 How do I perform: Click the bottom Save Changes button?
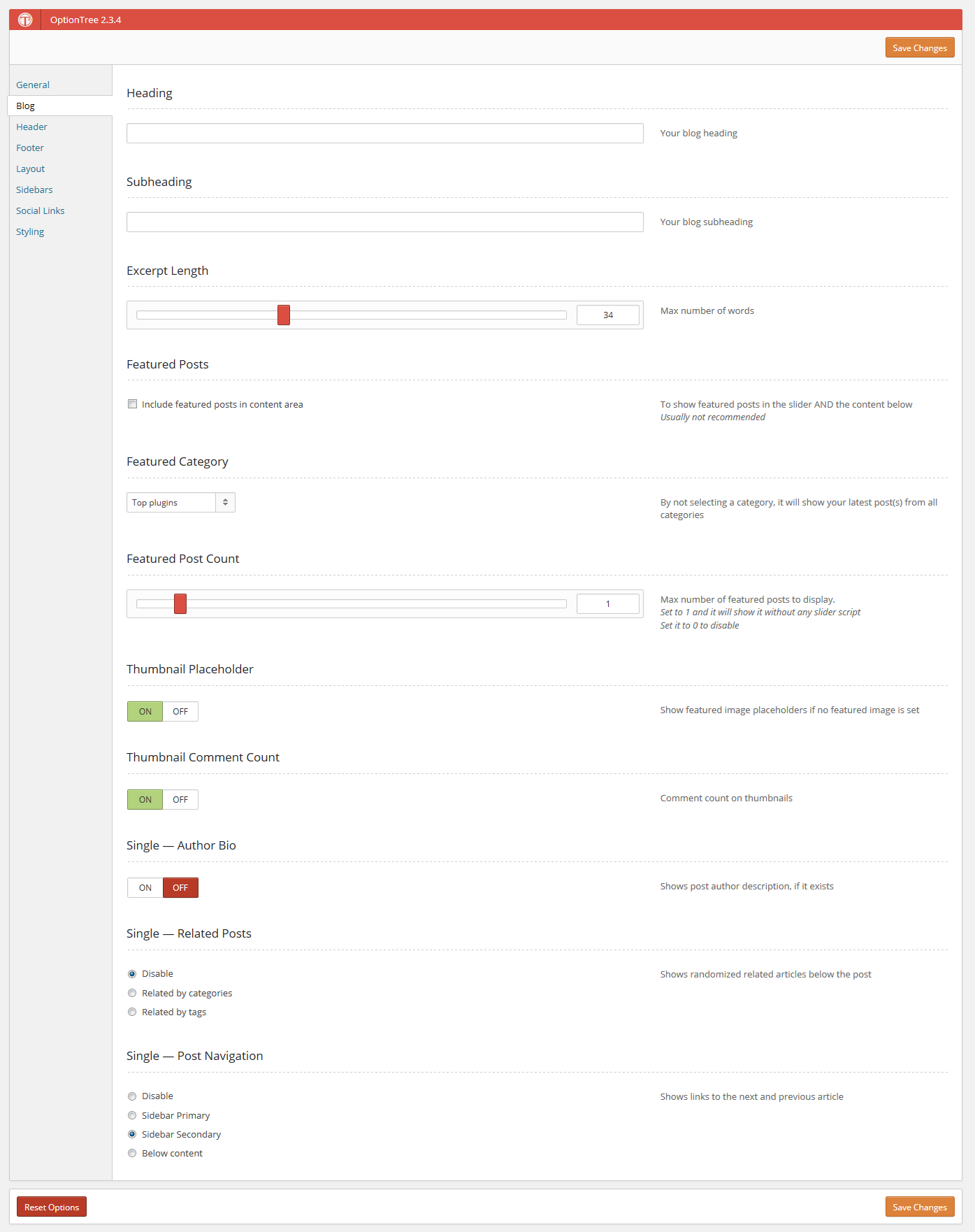pyautogui.click(x=920, y=1207)
